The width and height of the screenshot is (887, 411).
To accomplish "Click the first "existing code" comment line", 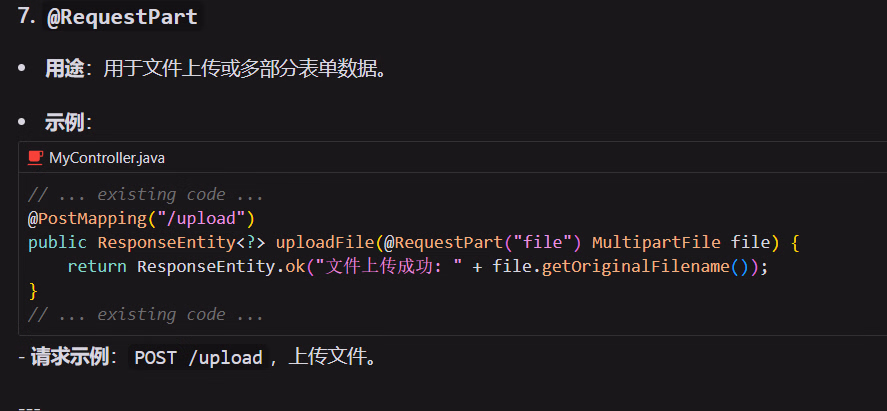I will coord(146,194).
